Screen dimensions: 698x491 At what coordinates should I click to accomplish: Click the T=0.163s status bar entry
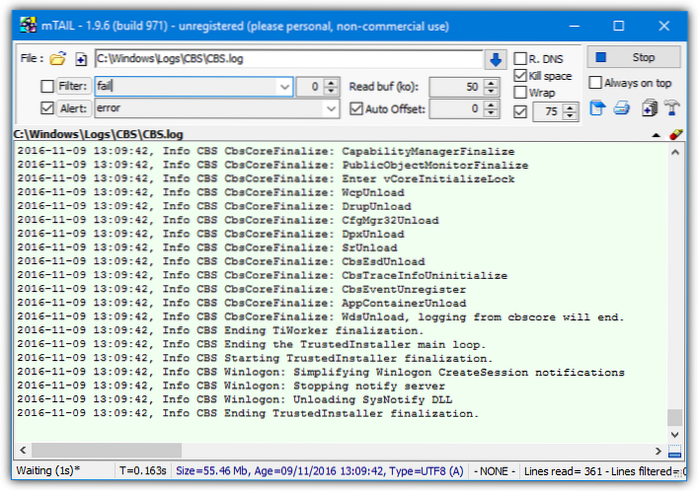click(x=142, y=471)
